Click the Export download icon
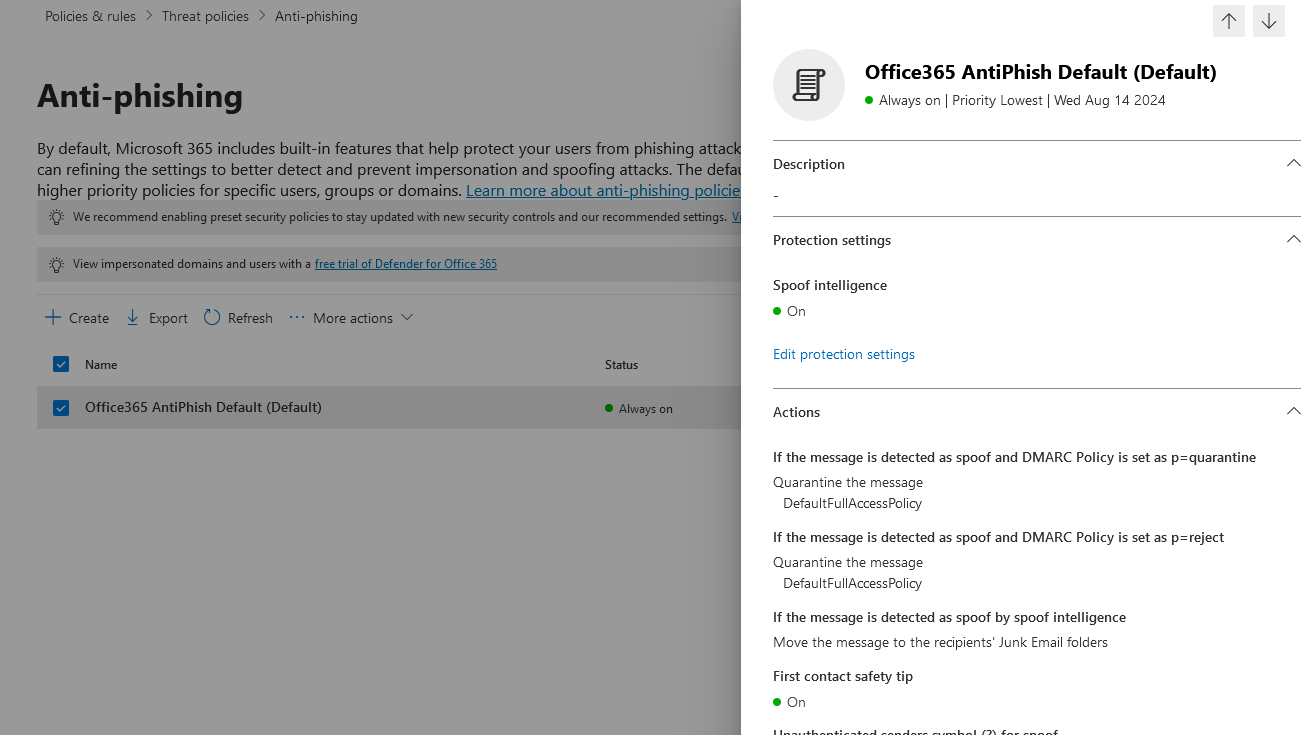Screen dimensions: 1302x735 click(x=133, y=318)
